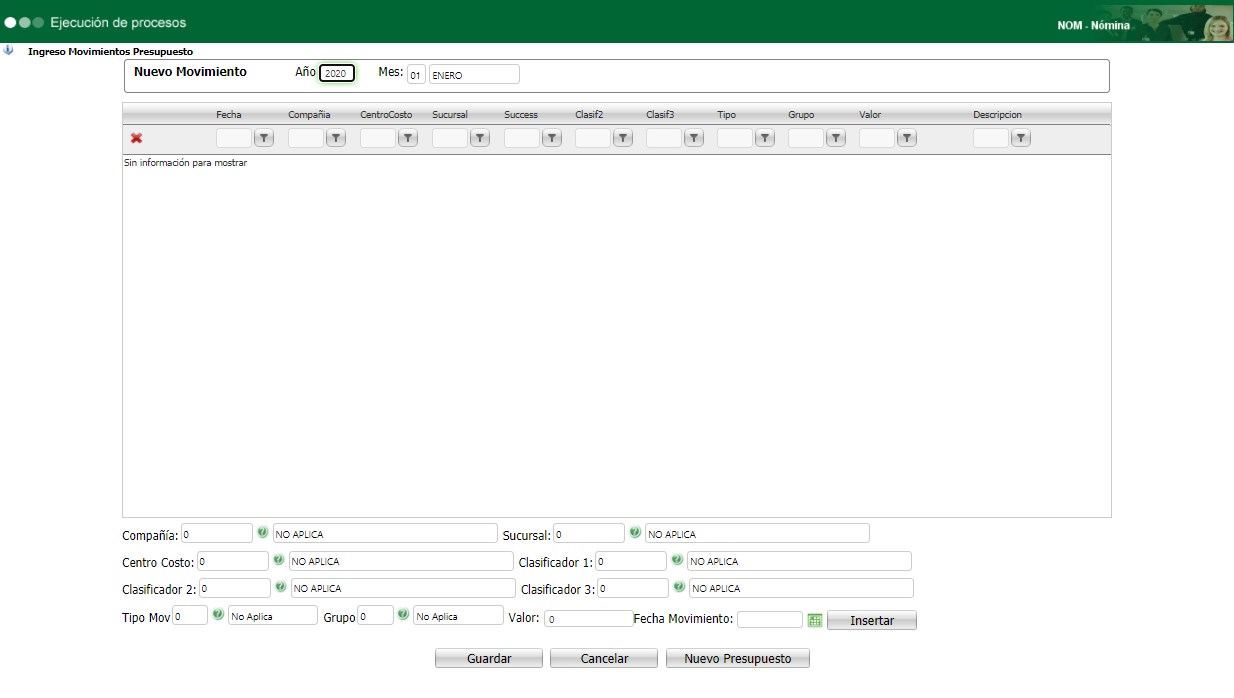Click the blue arrow icon beside Ingreso Movimientos
1234x698 pixels.
click(9, 50)
